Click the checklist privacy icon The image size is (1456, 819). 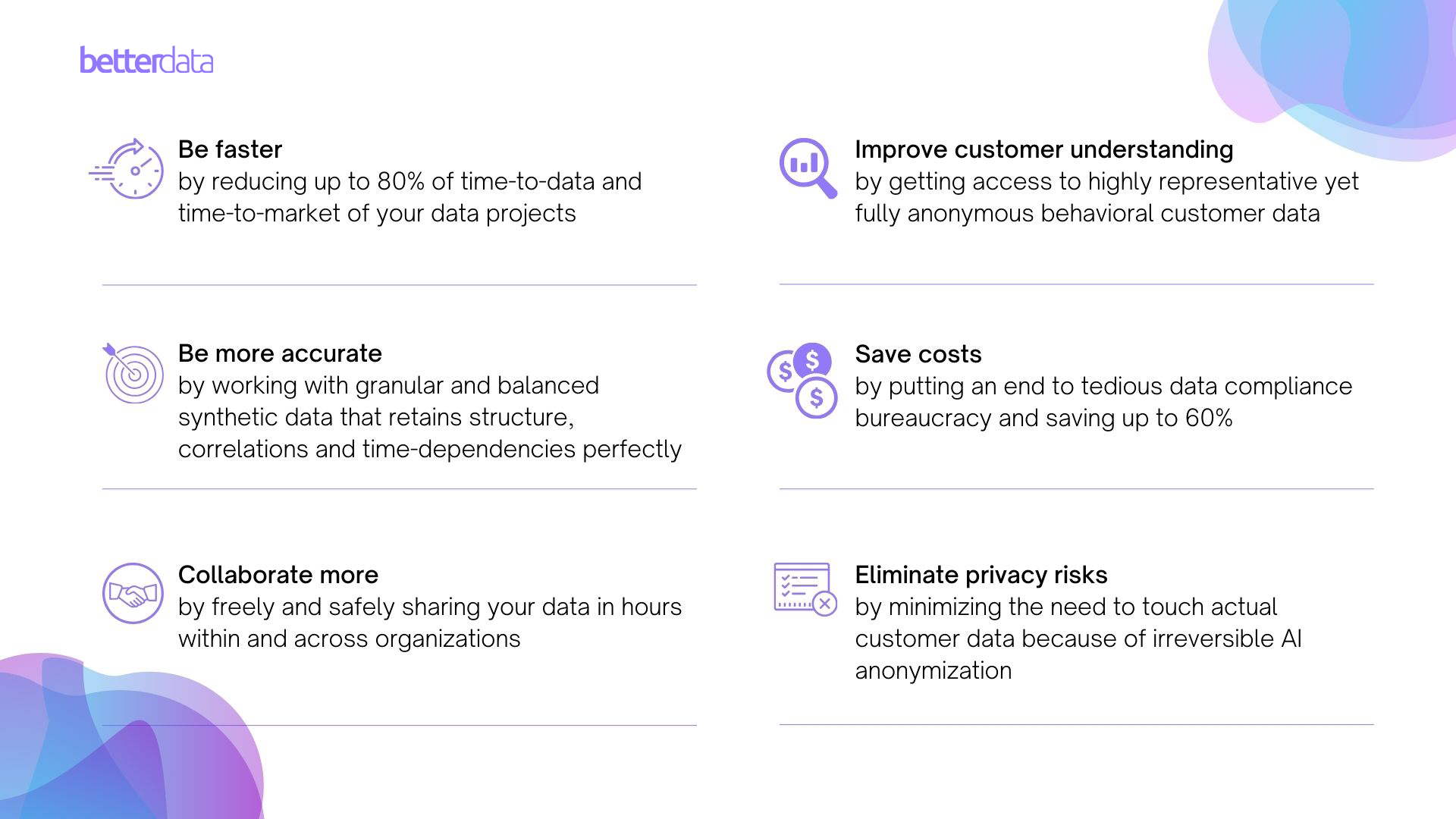(x=805, y=588)
